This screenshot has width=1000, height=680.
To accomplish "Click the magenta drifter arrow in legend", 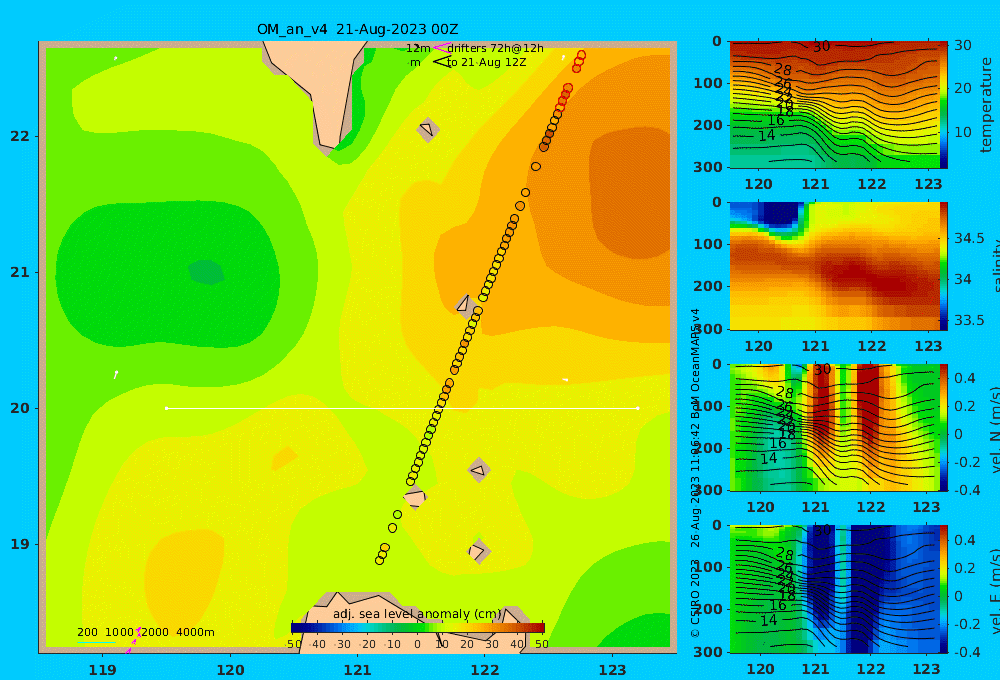I will pyautogui.click(x=441, y=47).
